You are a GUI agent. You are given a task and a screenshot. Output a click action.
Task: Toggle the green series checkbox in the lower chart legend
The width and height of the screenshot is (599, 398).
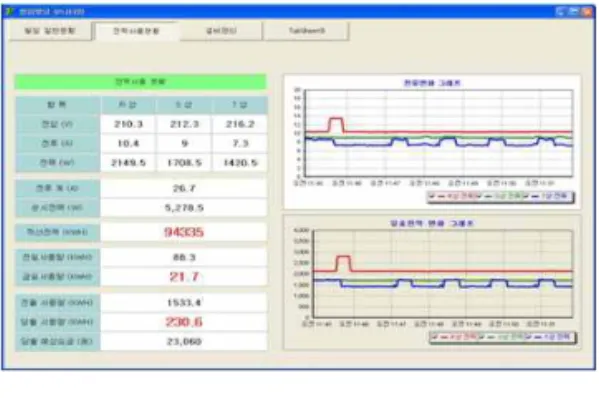point(481,337)
